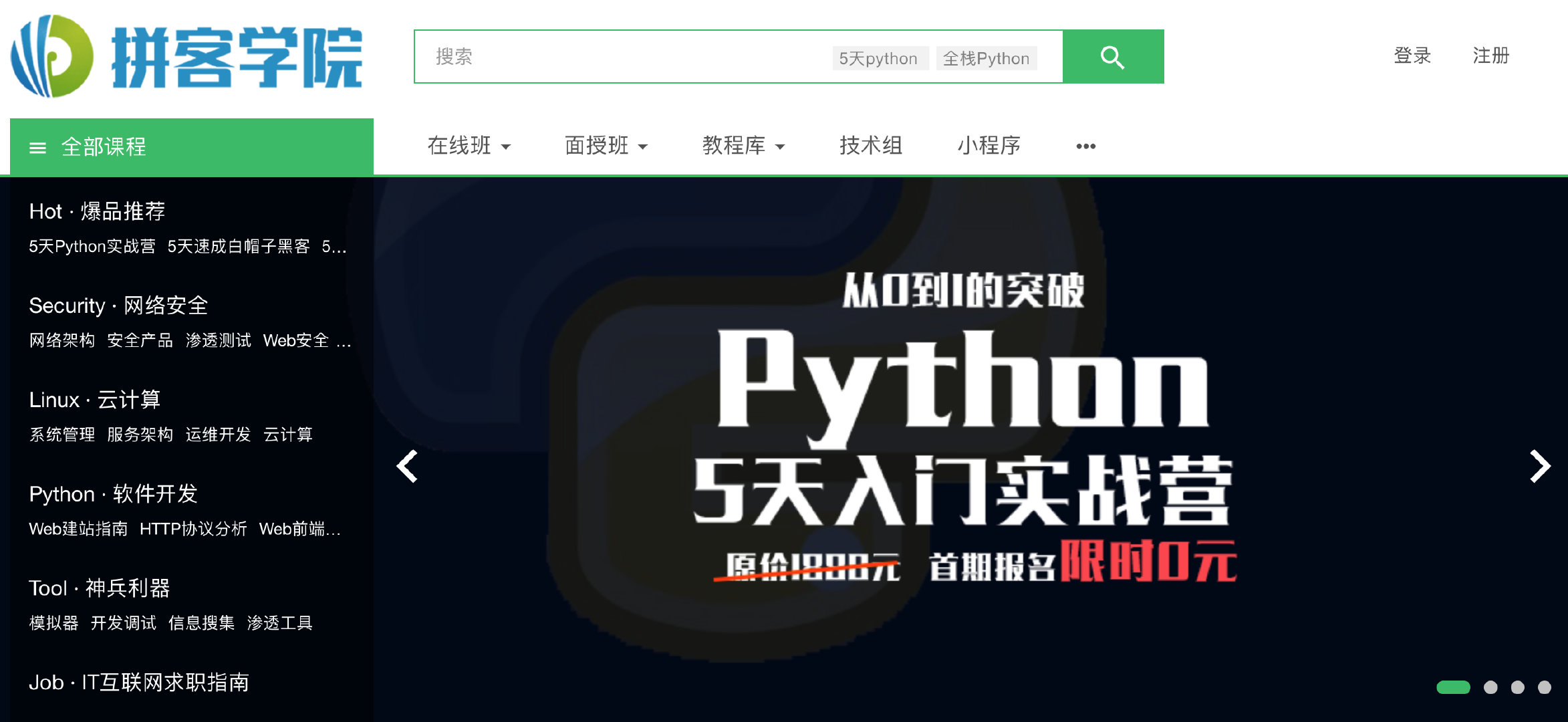This screenshot has width=1568, height=722.
Task: Click the Web安全 link
Action: (x=296, y=341)
